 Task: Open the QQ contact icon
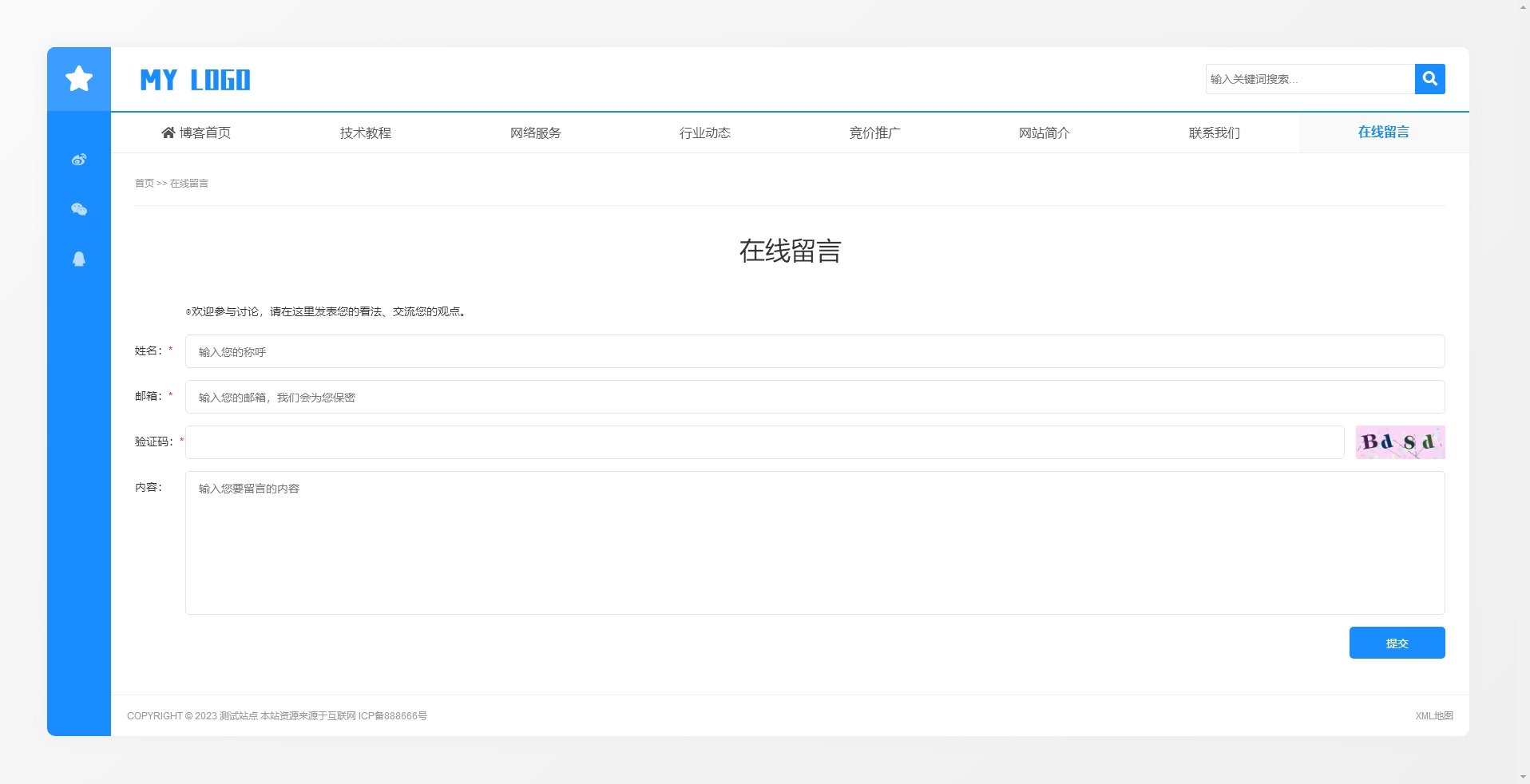(78, 259)
